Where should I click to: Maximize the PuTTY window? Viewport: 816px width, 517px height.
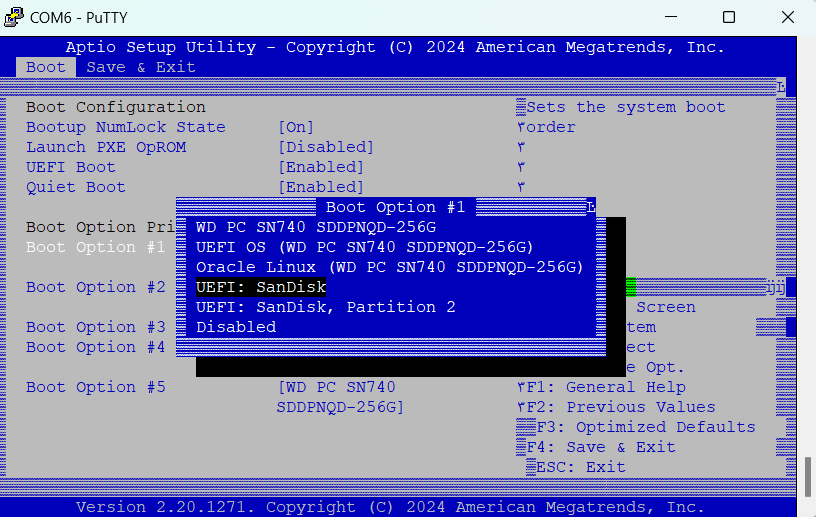pos(729,17)
